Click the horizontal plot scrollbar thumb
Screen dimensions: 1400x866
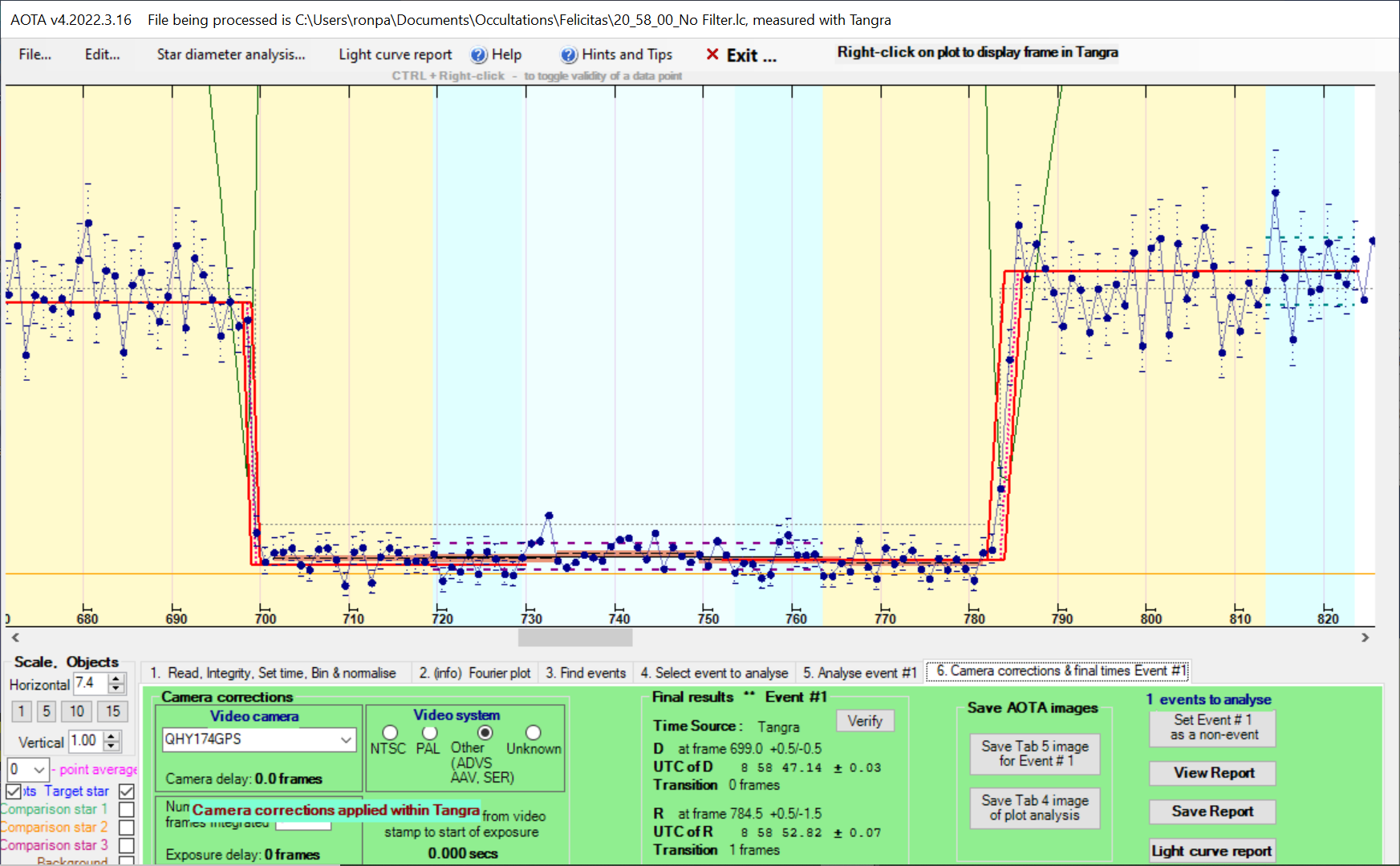click(575, 637)
